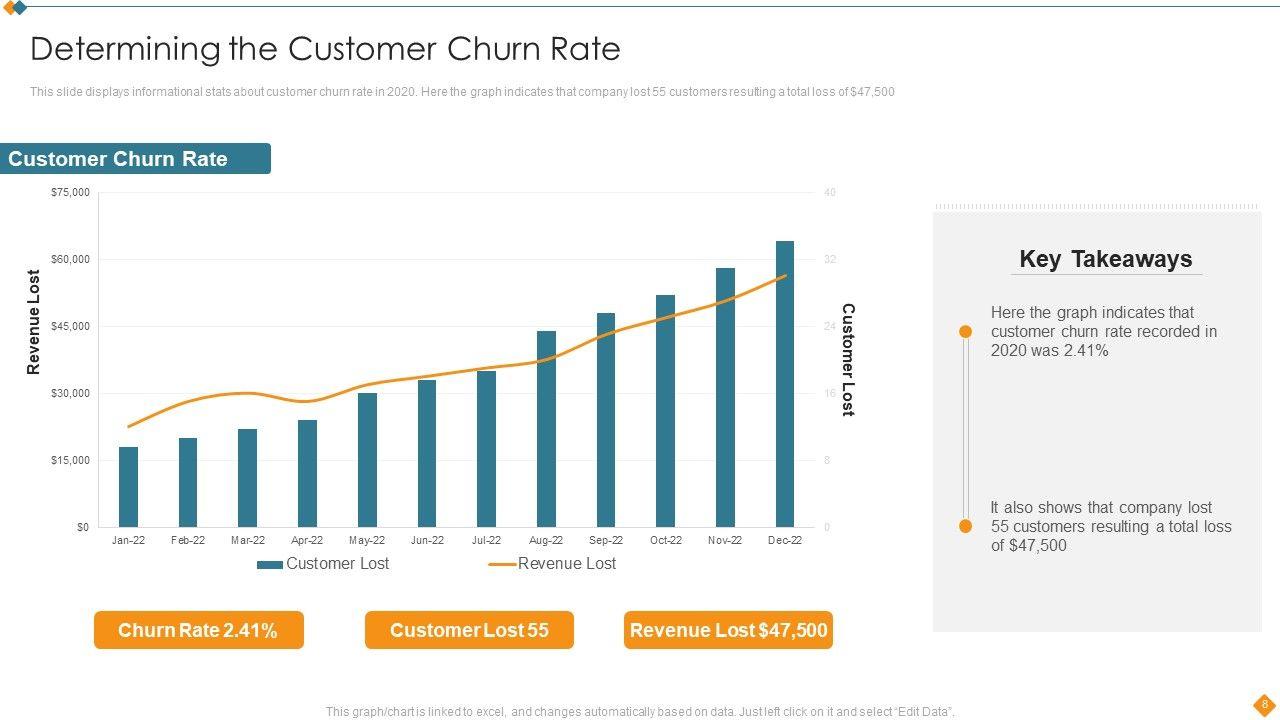This screenshot has width=1280, height=720.
Task: Select the Customer Churn Rate header tab
Action: 135,159
